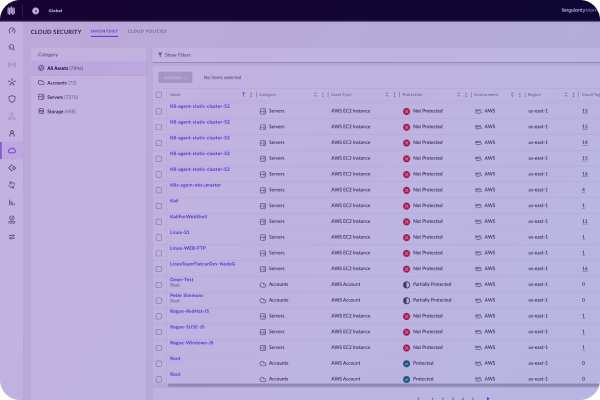The height and width of the screenshot is (400, 600).
Task: Open the reports bar chart sidebar icon
Action: click(x=12, y=202)
